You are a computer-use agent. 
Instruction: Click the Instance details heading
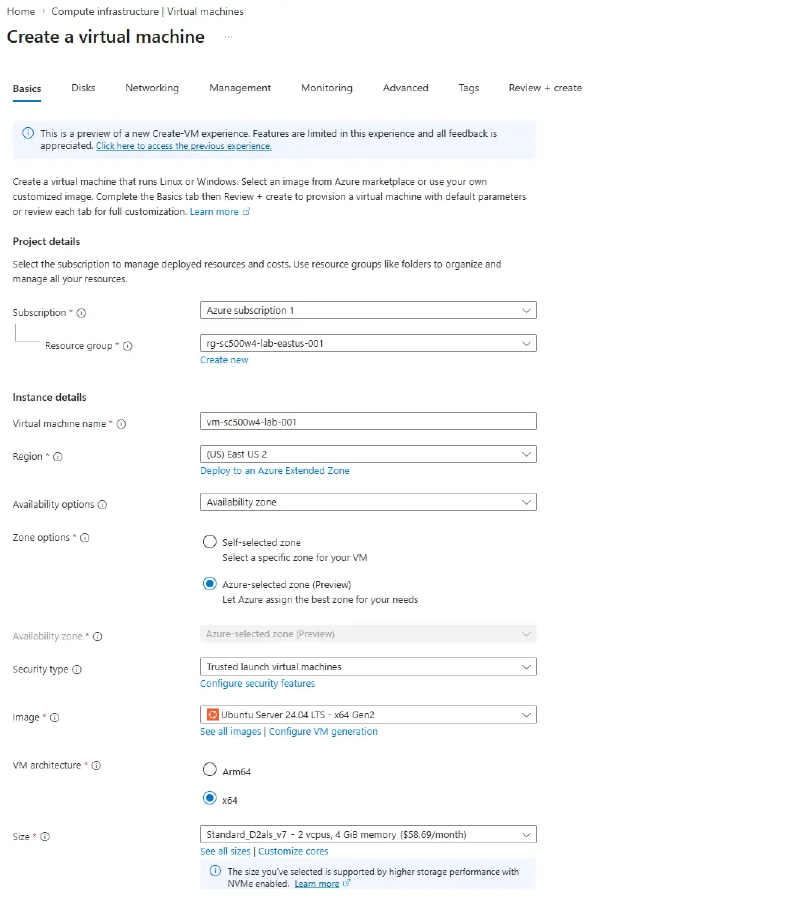pos(49,398)
